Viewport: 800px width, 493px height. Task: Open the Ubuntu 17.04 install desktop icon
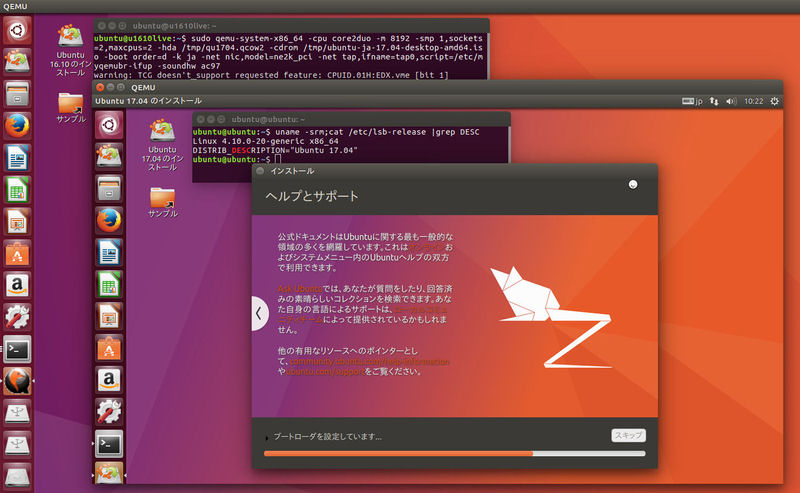(x=162, y=145)
